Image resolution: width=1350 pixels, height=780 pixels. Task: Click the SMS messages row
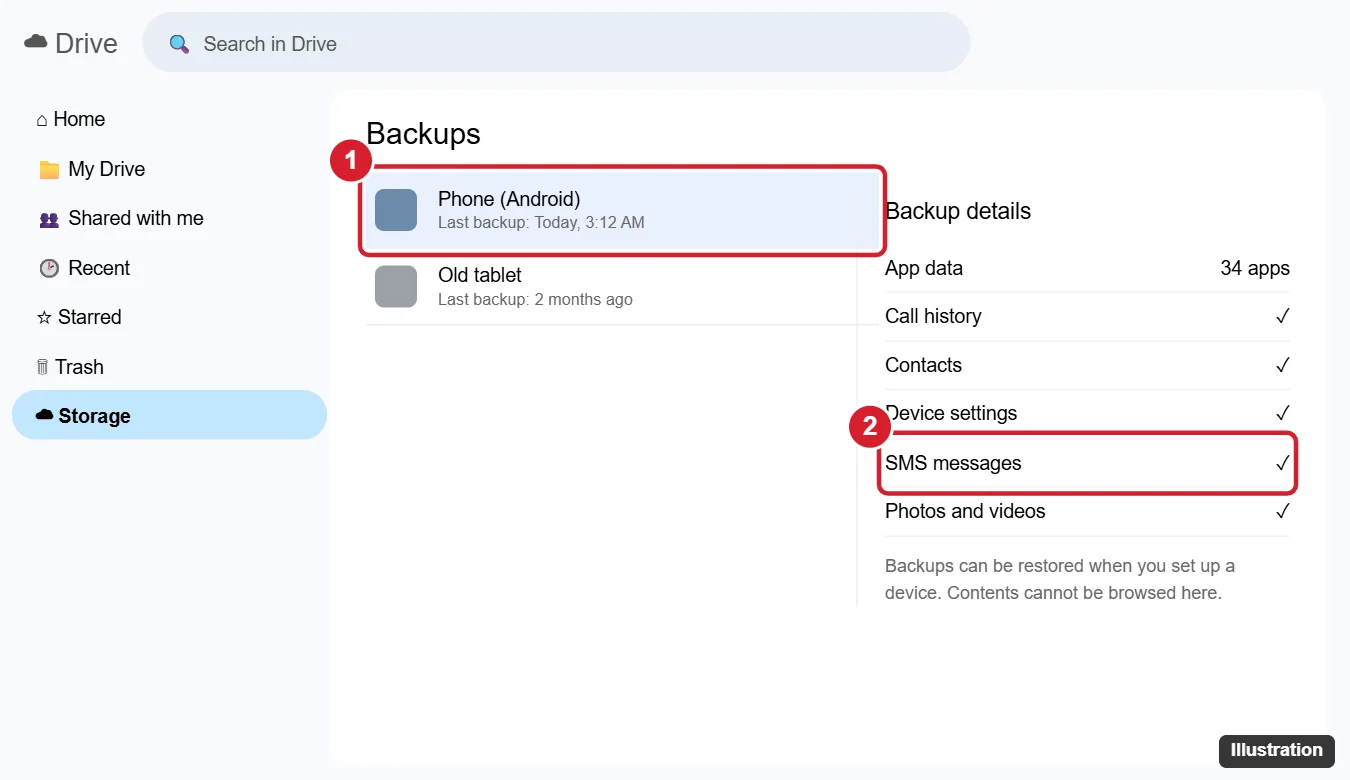(1087, 463)
